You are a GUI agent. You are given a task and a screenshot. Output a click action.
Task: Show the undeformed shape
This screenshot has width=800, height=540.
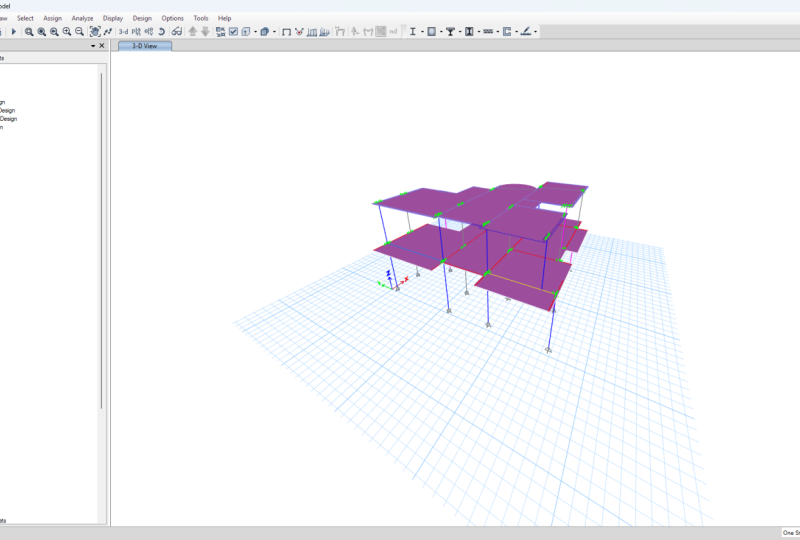[x=286, y=32]
